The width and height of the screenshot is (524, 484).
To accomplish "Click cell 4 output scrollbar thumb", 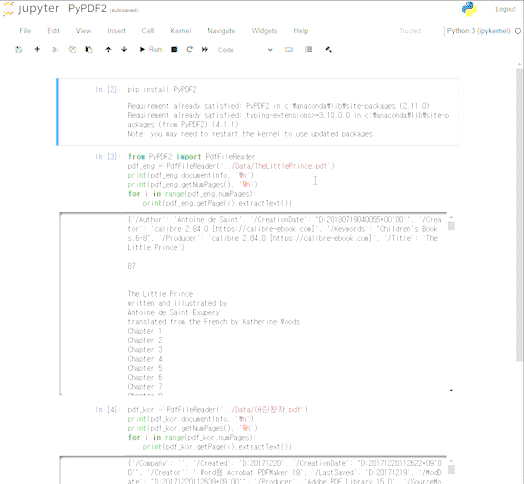I will (x=451, y=469).
